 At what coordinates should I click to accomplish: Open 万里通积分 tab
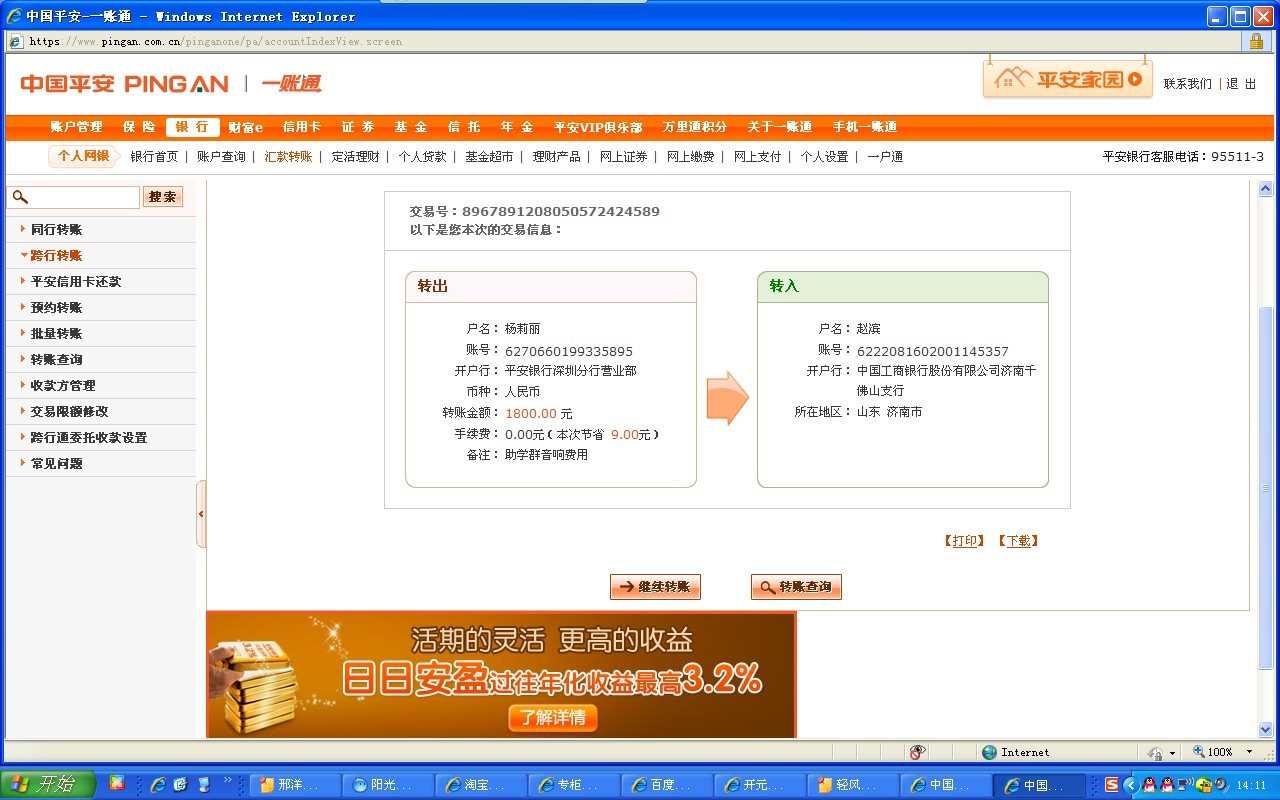[x=695, y=127]
